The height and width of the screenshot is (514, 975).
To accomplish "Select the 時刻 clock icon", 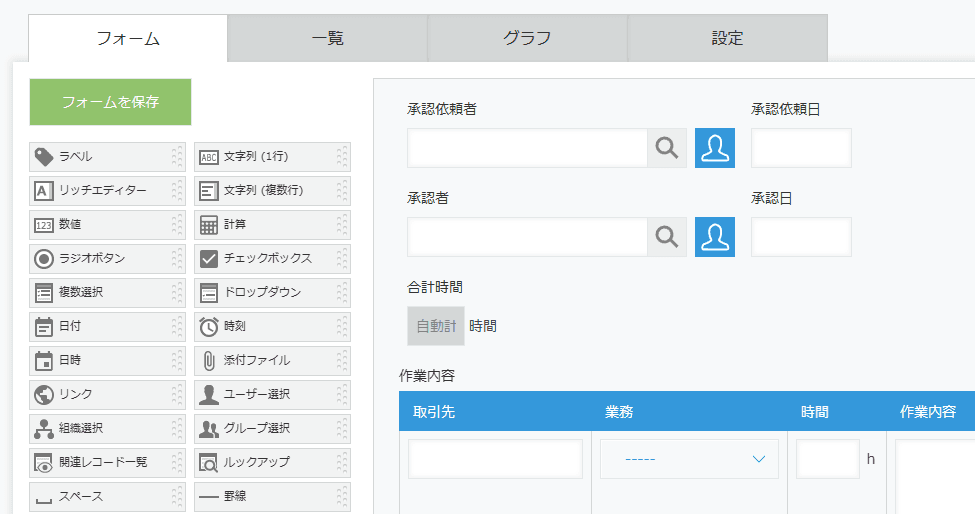I will (x=209, y=326).
